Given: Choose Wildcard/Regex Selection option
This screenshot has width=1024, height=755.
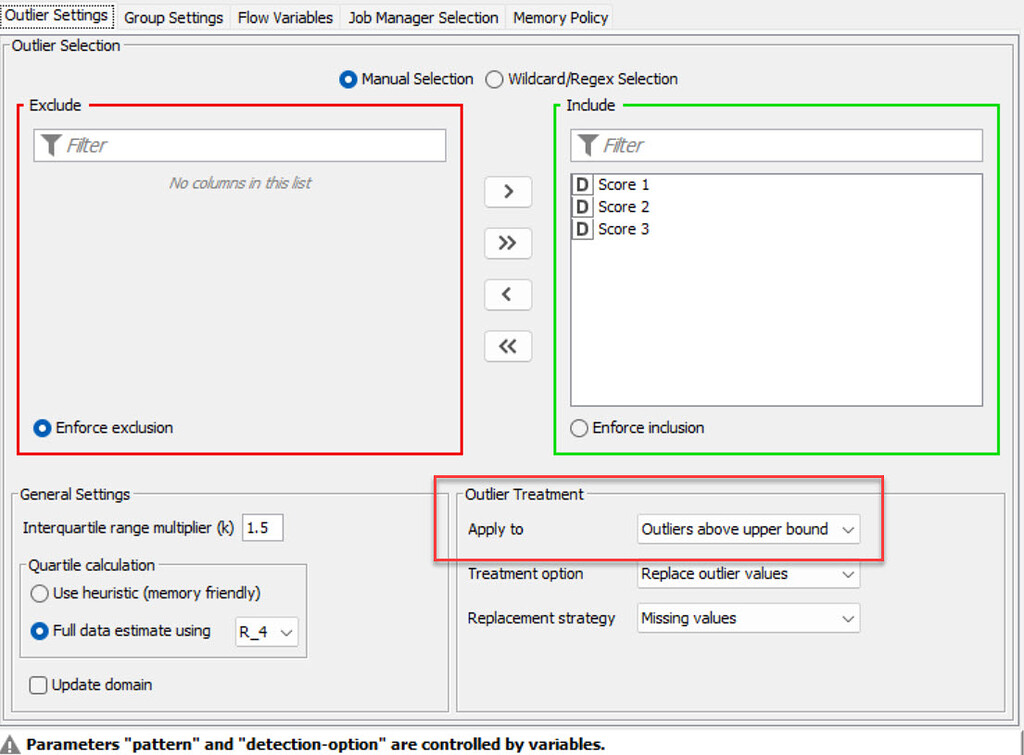Looking at the screenshot, I should [x=582, y=79].
